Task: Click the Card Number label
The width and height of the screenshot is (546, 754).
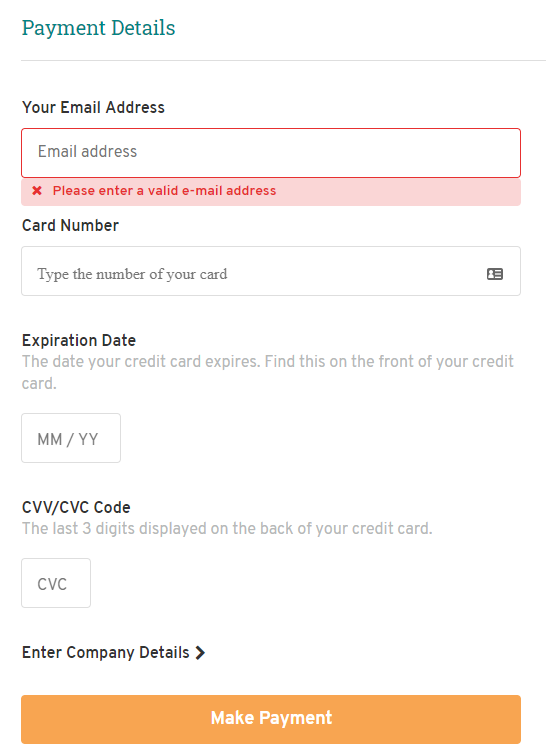Action: (x=70, y=226)
